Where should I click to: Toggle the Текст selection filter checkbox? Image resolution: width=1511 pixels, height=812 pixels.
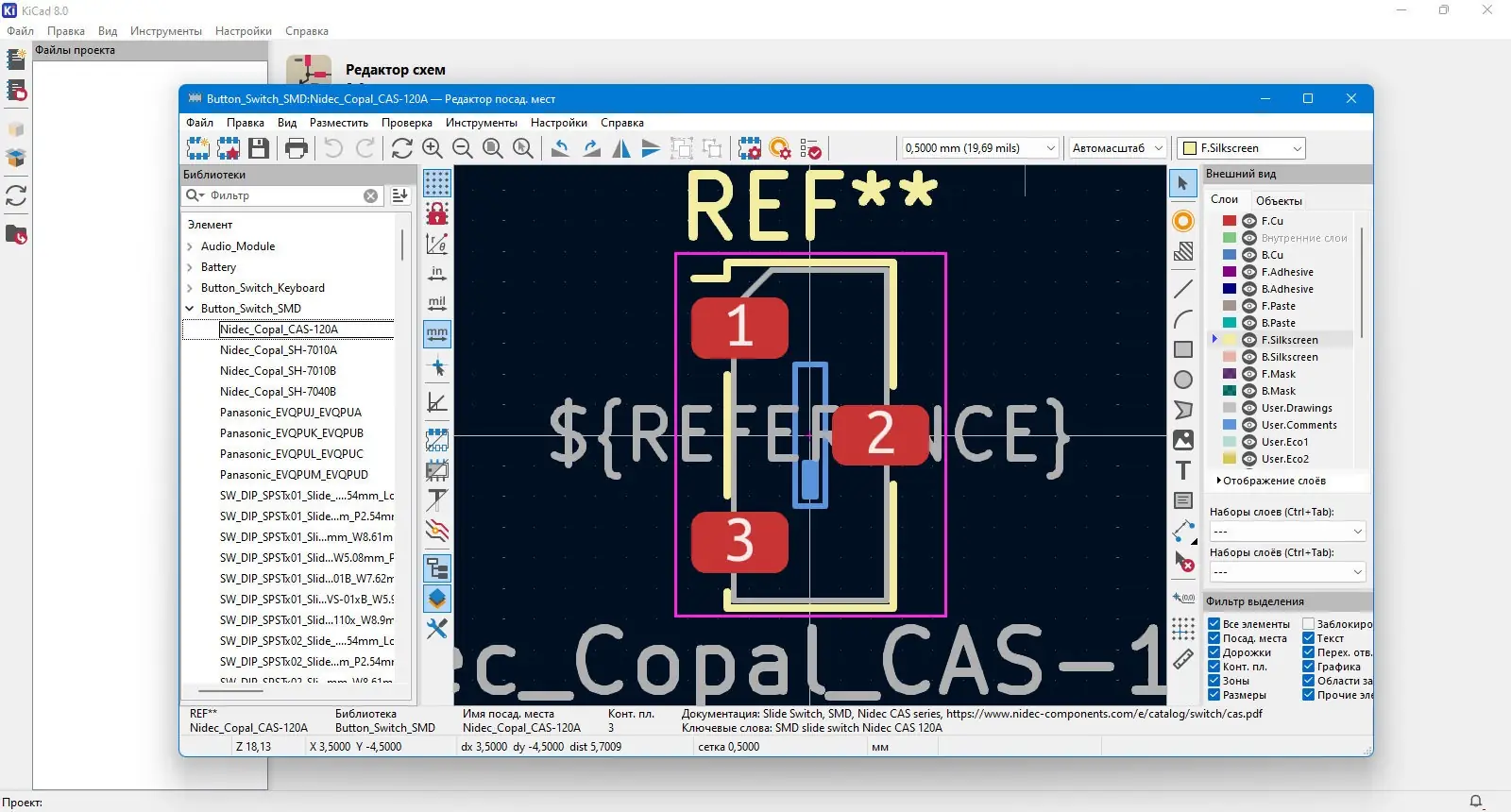pyautogui.click(x=1309, y=638)
